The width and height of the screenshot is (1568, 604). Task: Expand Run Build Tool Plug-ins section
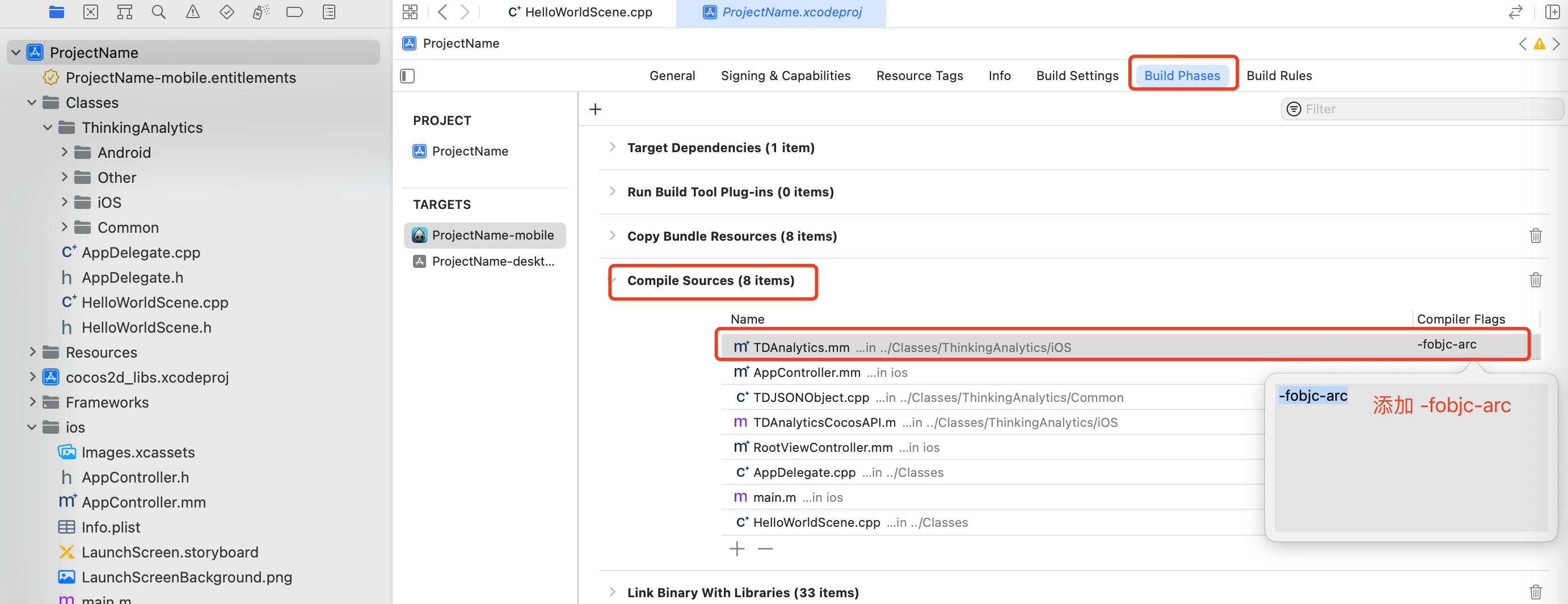612,192
